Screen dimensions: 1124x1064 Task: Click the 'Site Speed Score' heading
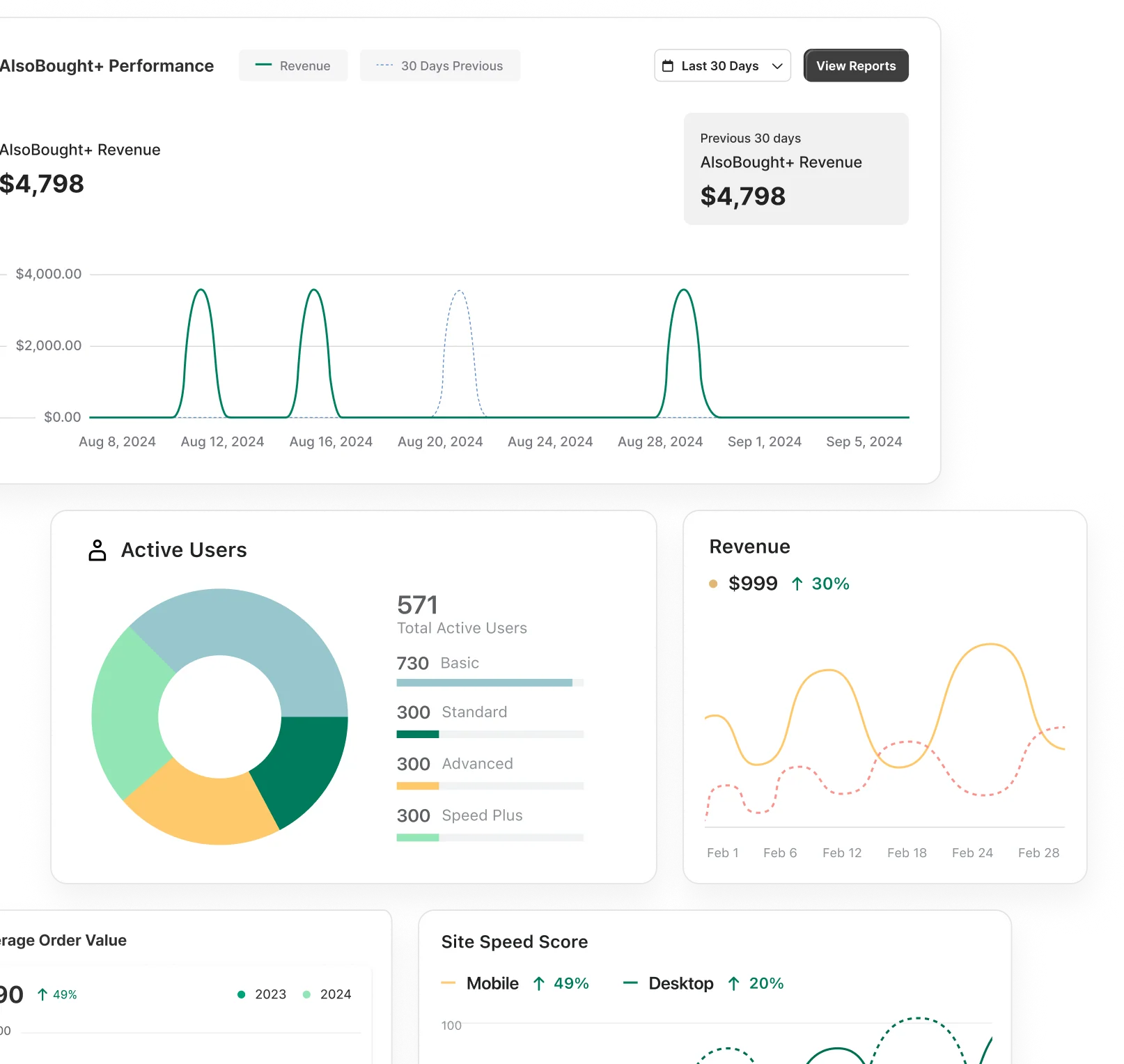point(515,941)
